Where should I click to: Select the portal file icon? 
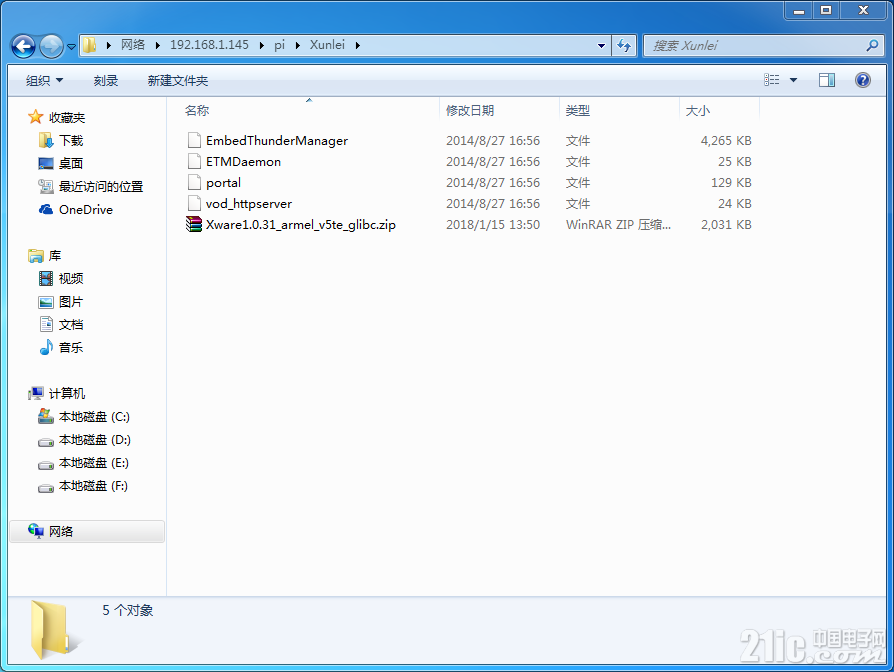(194, 182)
